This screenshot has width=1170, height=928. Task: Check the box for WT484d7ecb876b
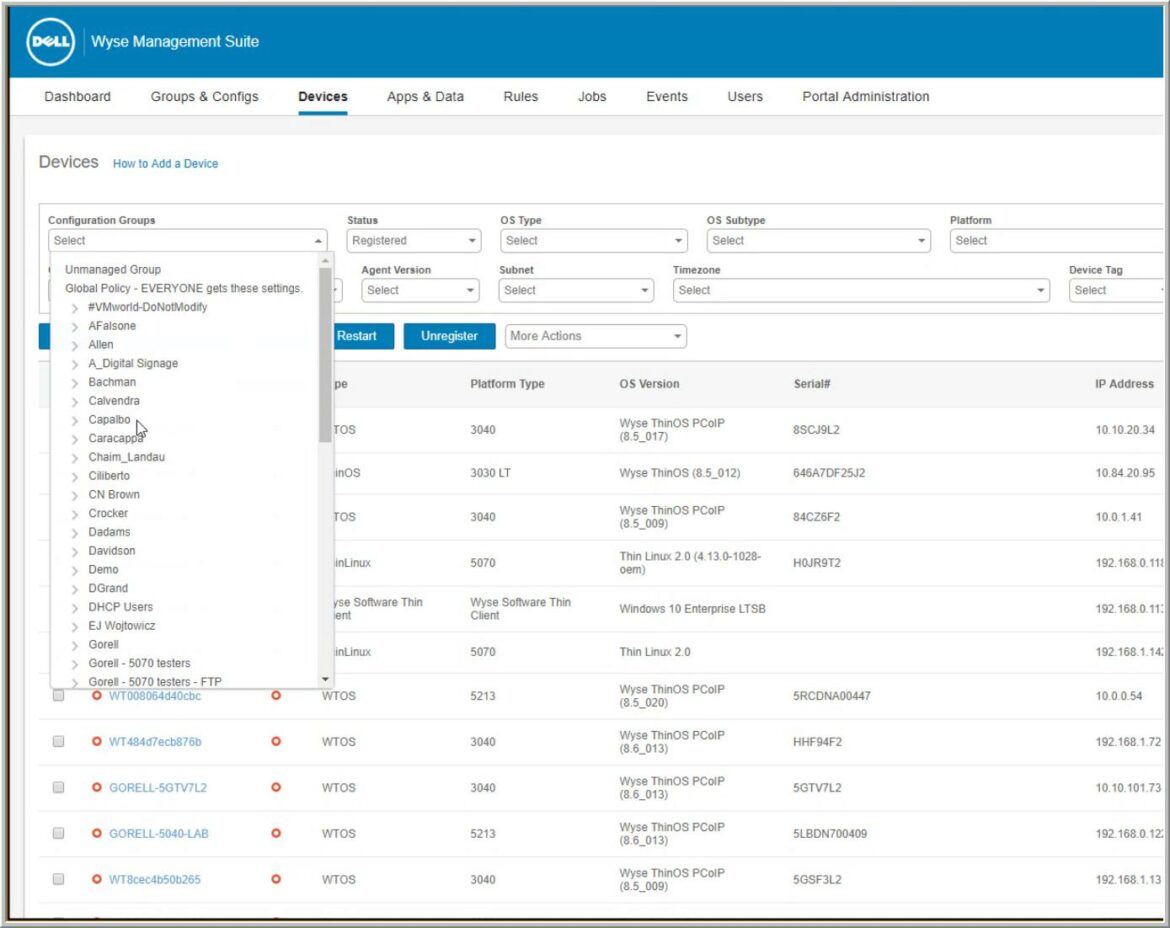pos(58,742)
